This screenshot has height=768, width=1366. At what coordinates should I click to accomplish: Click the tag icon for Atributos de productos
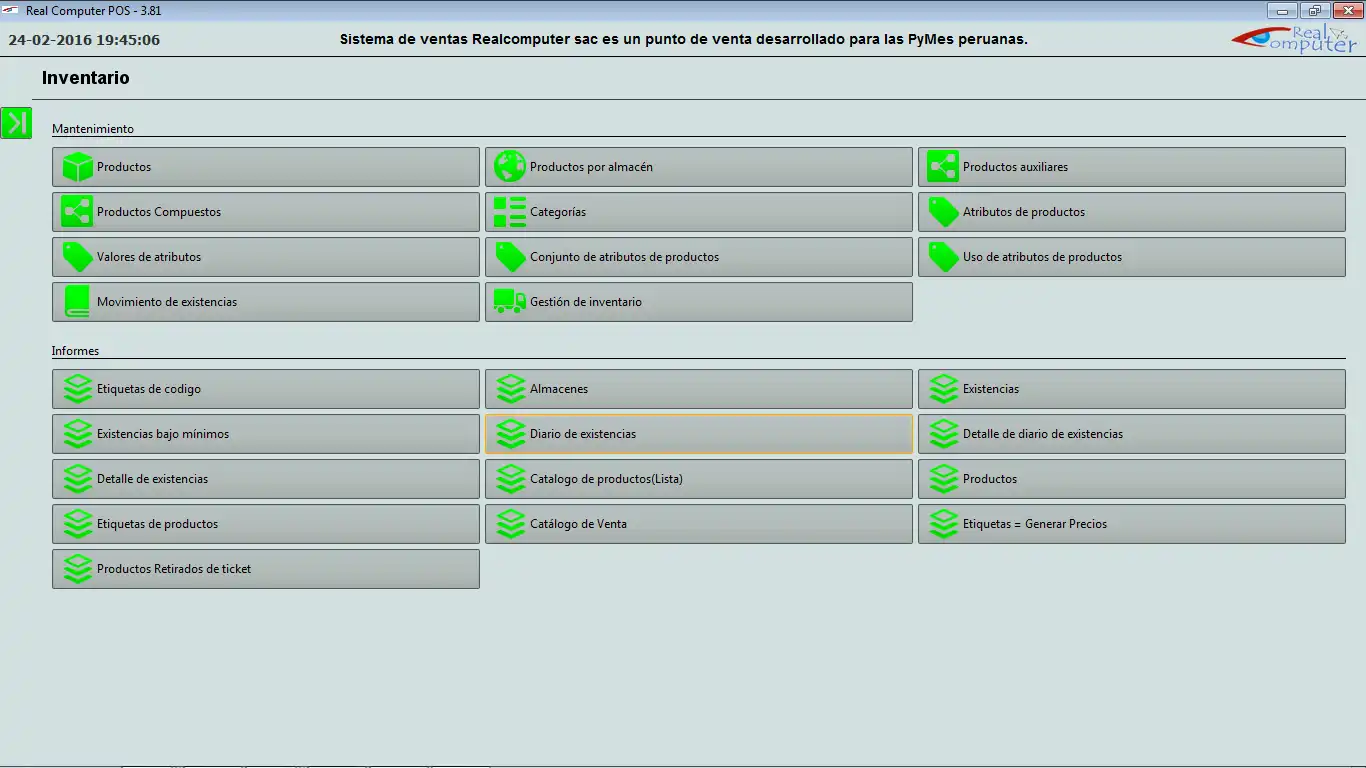click(943, 212)
